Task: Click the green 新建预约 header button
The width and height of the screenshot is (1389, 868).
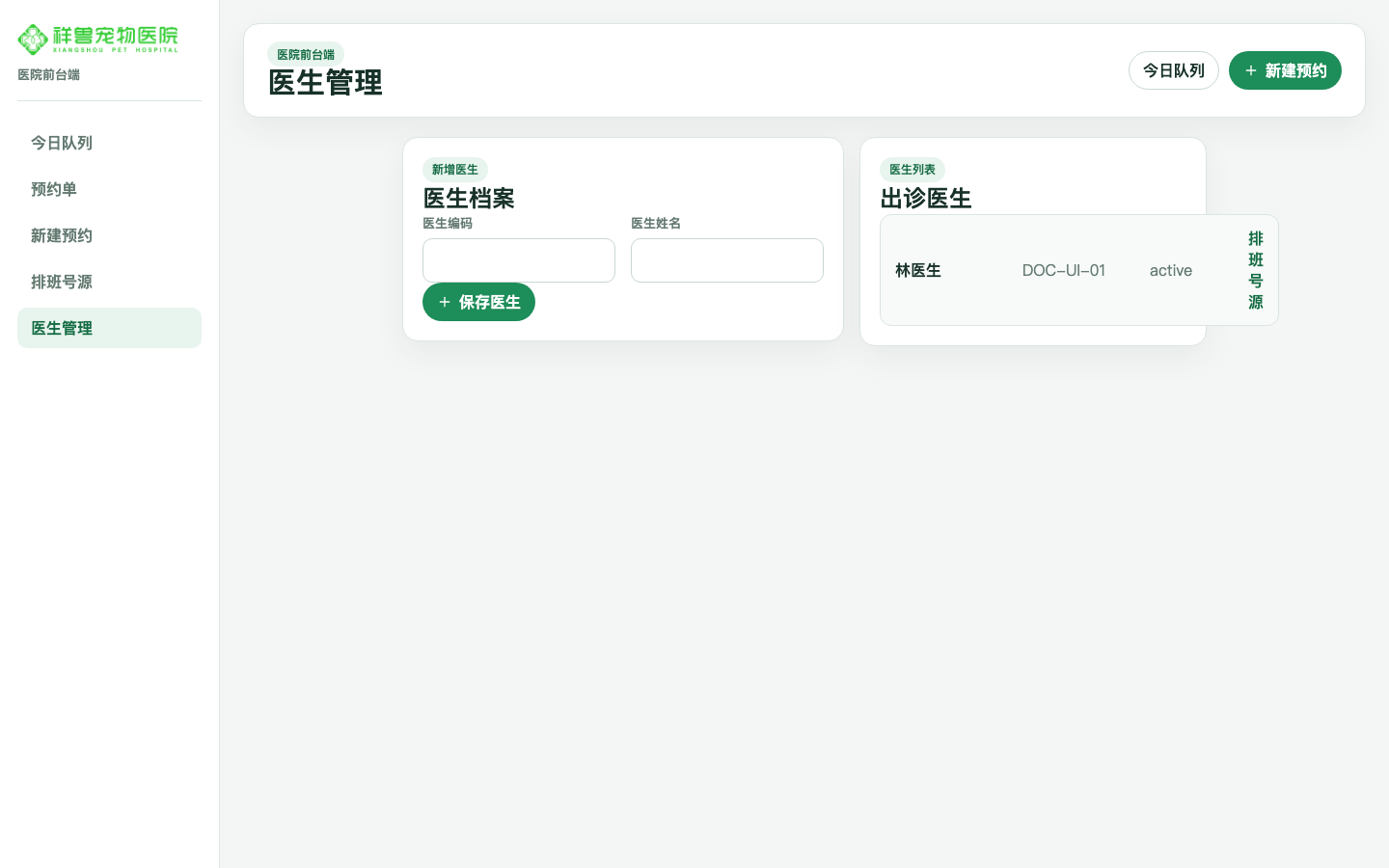Action: [x=1285, y=70]
